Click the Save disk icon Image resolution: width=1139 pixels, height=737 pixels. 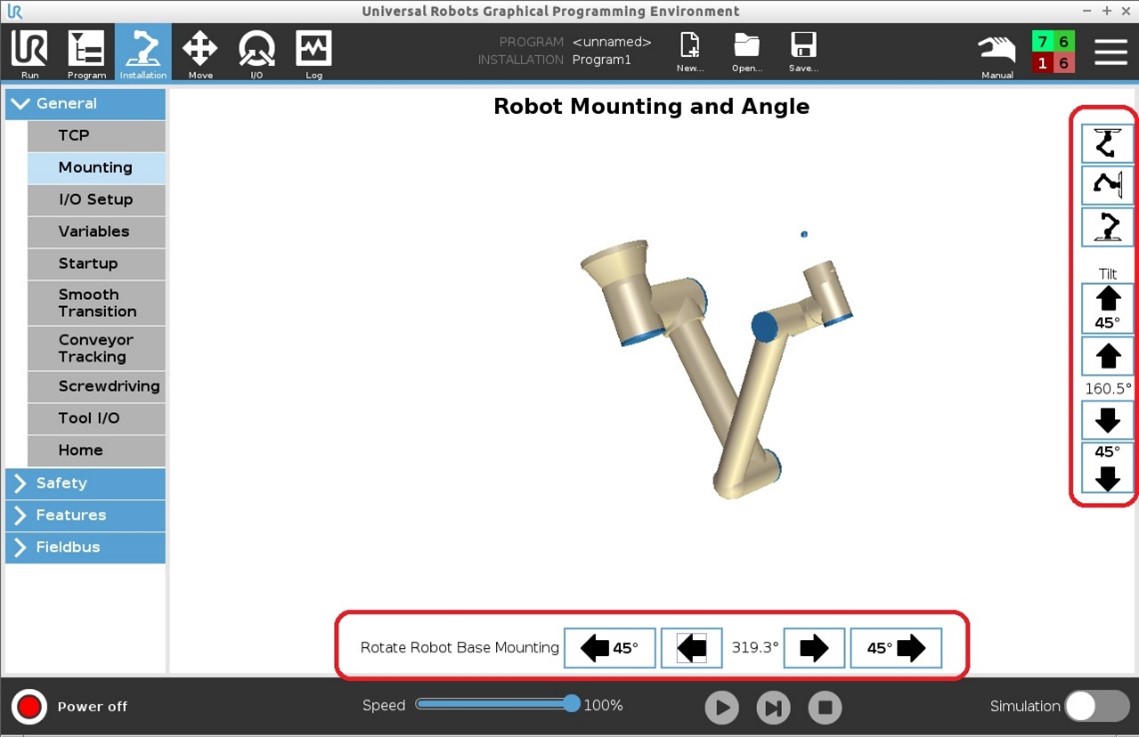(803, 52)
